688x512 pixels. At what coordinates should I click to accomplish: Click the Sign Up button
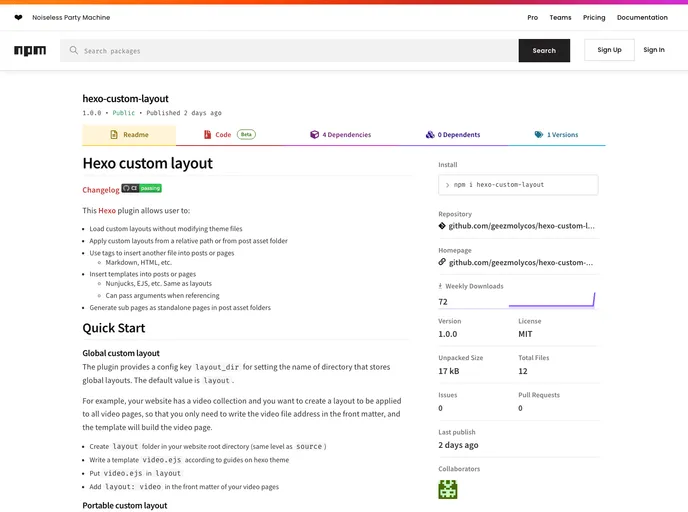tap(609, 50)
